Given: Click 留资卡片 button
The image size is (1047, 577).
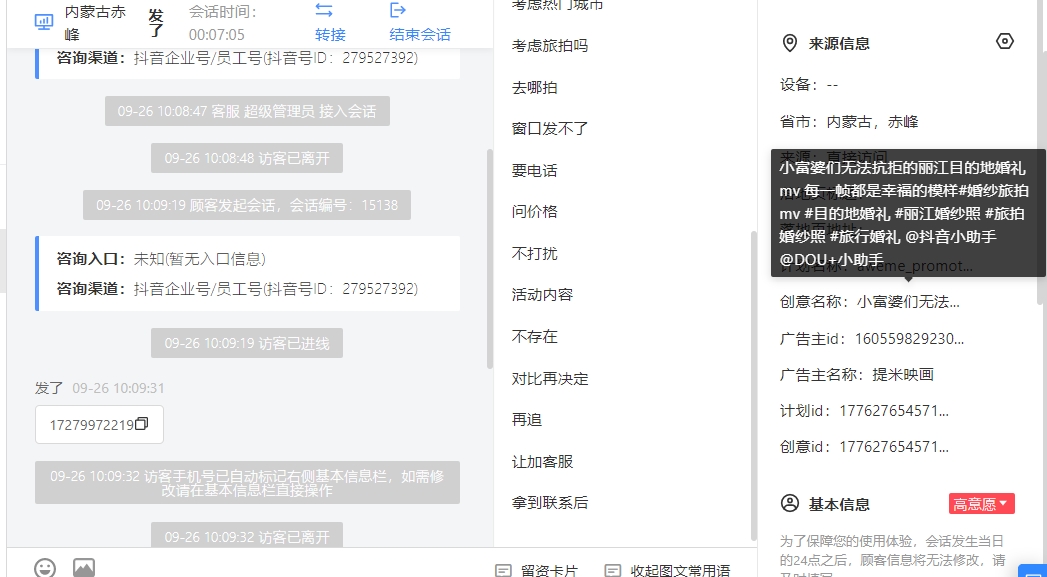Looking at the screenshot, I should tap(550, 571).
